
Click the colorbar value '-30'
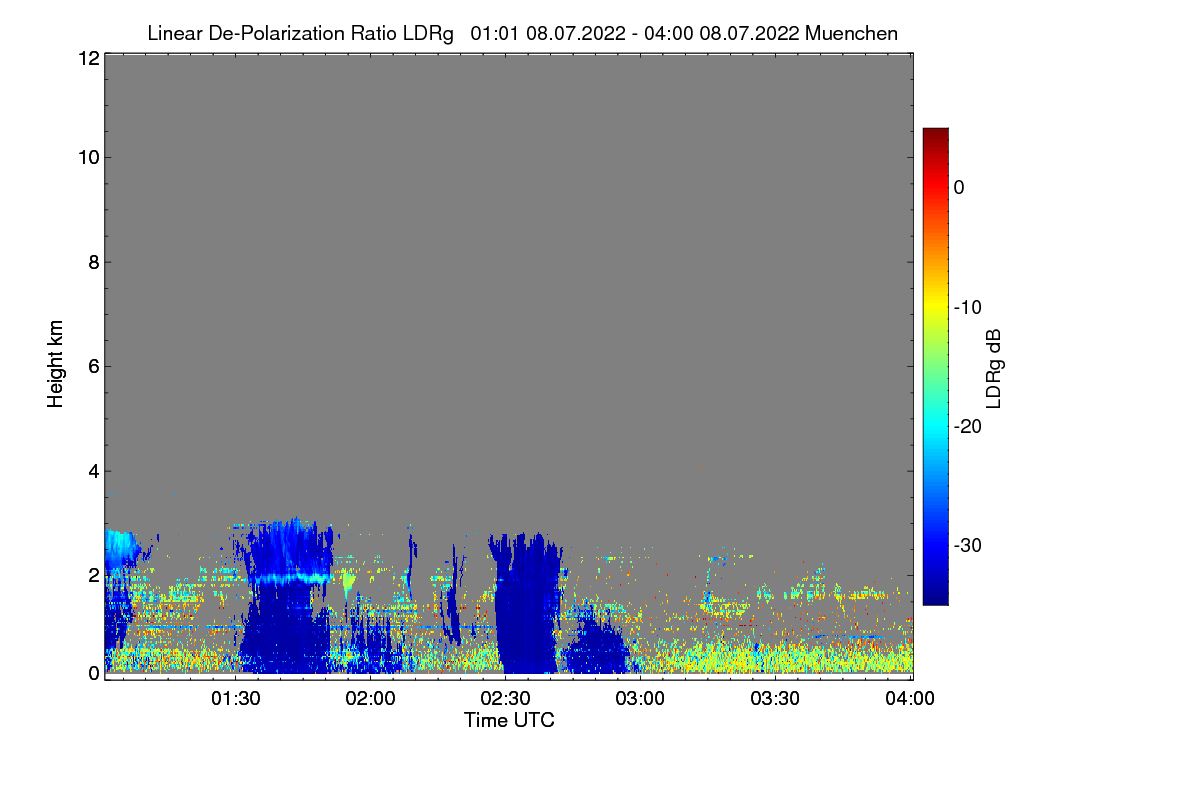[x=967, y=546]
